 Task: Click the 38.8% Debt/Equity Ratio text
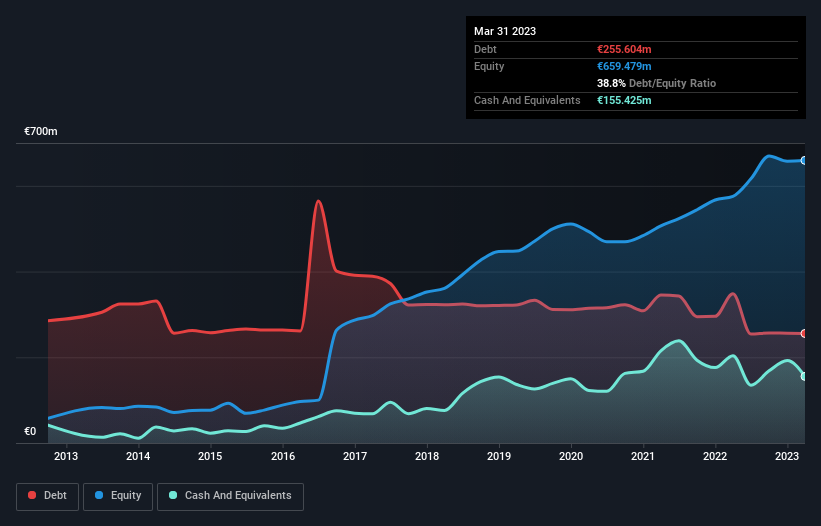click(x=657, y=83)
